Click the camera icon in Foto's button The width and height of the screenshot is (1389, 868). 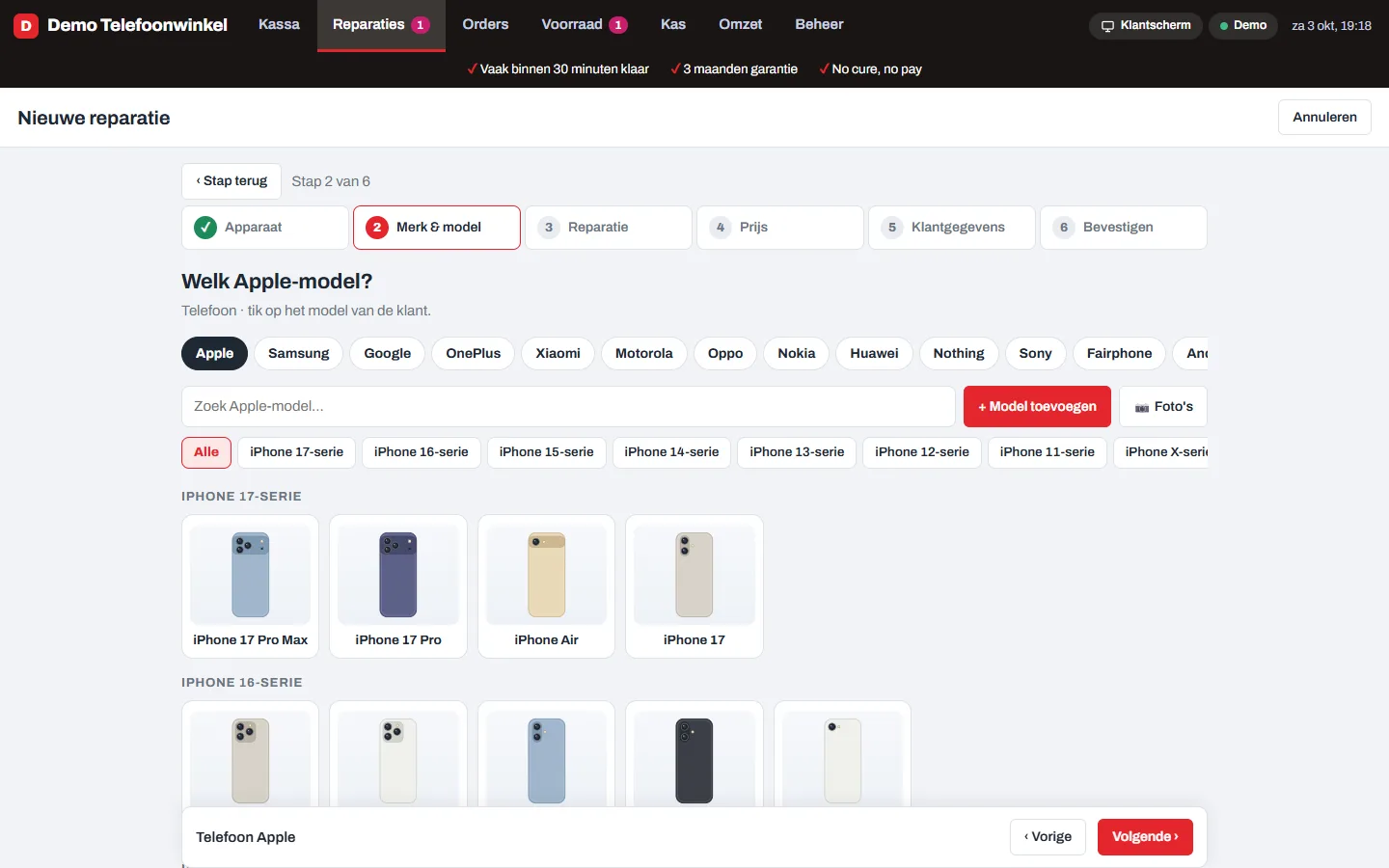1142,408
